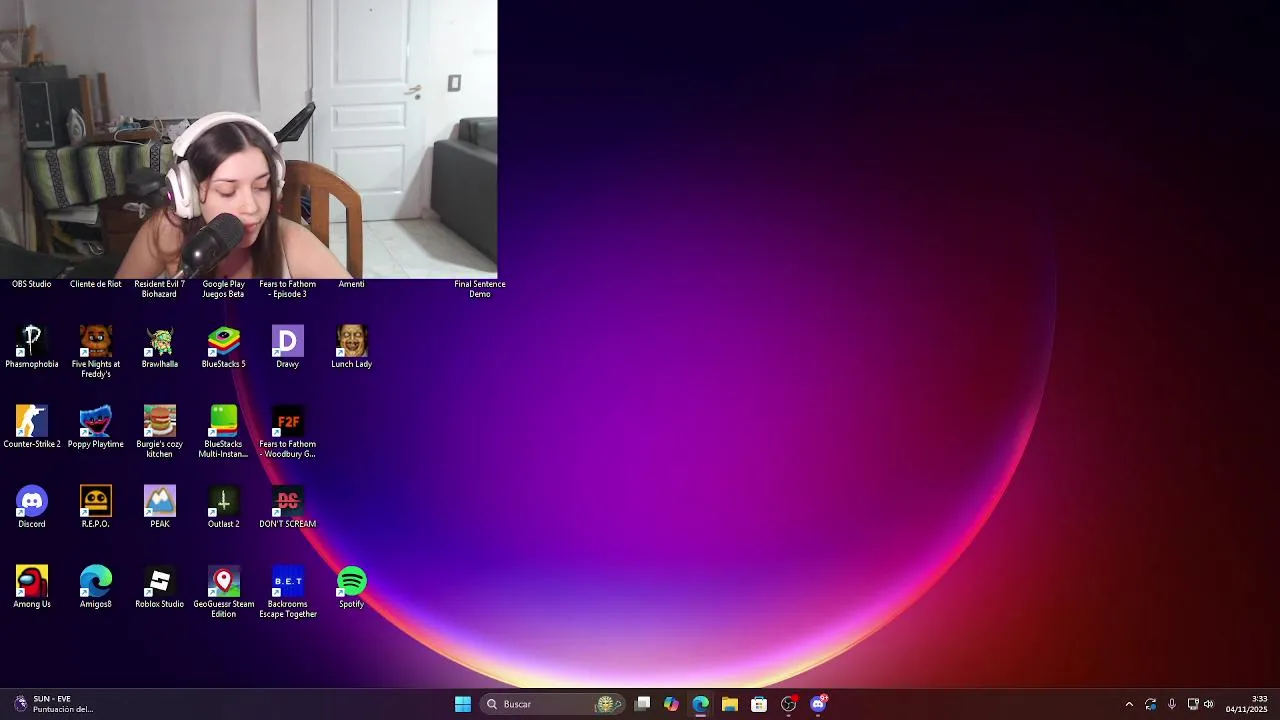Switch to Microsoft Edge on taskbar
The image size is (1280, 720).
[700, 704]
